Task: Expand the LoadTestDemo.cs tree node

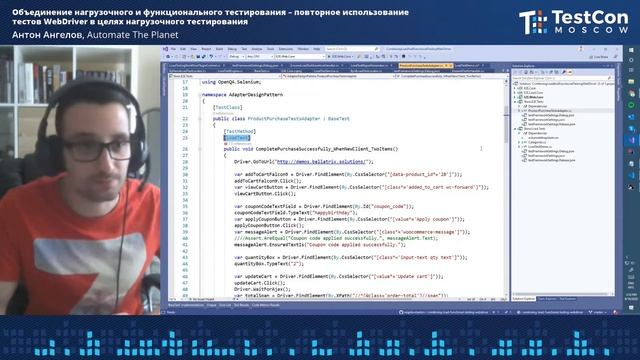Action: tap(519, 147)
